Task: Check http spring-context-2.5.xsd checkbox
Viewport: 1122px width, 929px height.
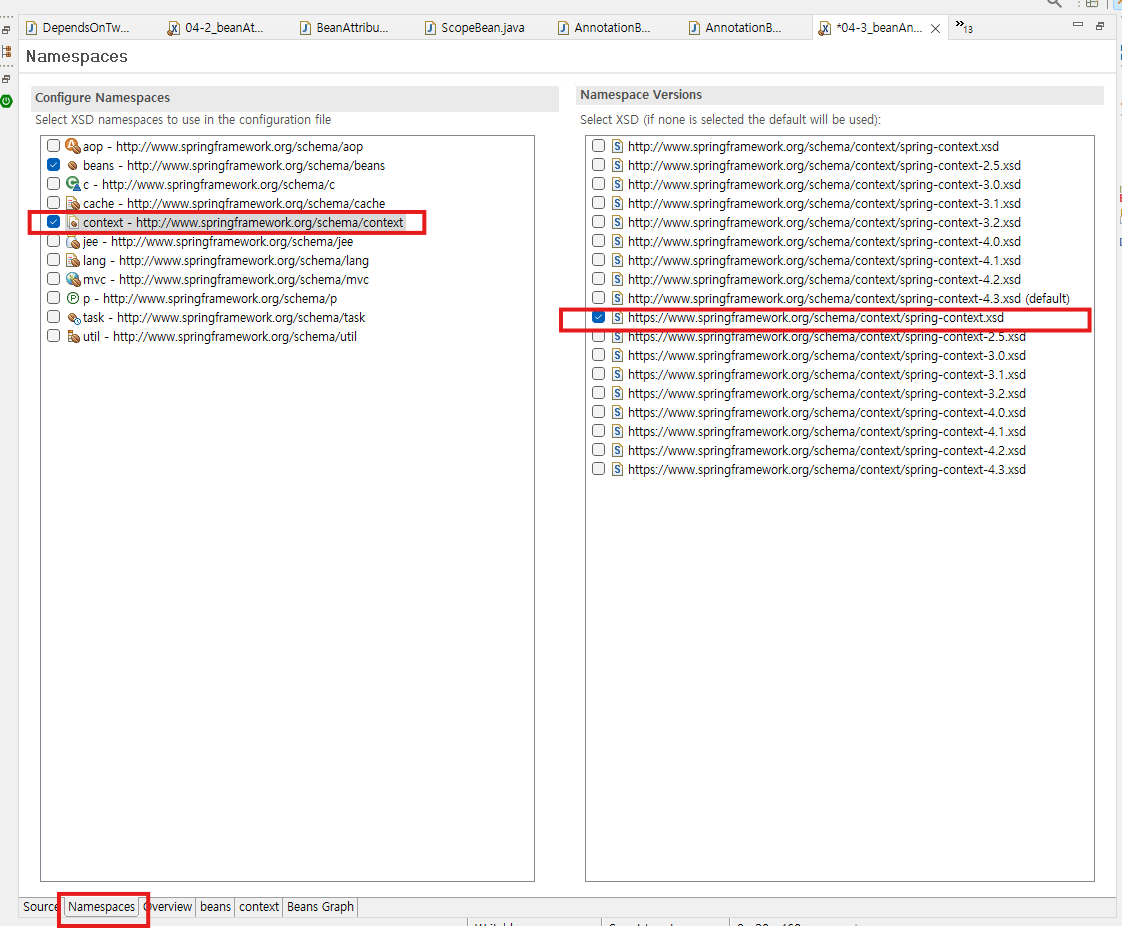Action: [599, 165]
